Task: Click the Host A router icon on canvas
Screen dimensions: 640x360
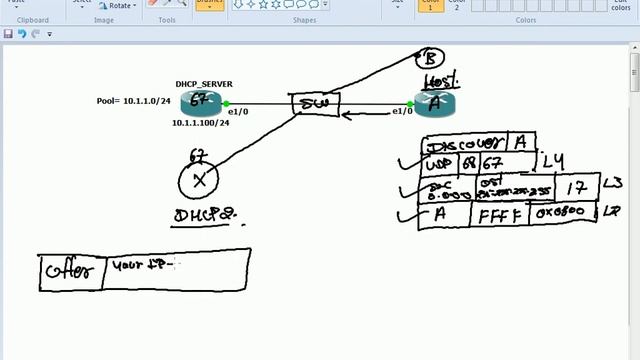Action: (x=435, y=104)
